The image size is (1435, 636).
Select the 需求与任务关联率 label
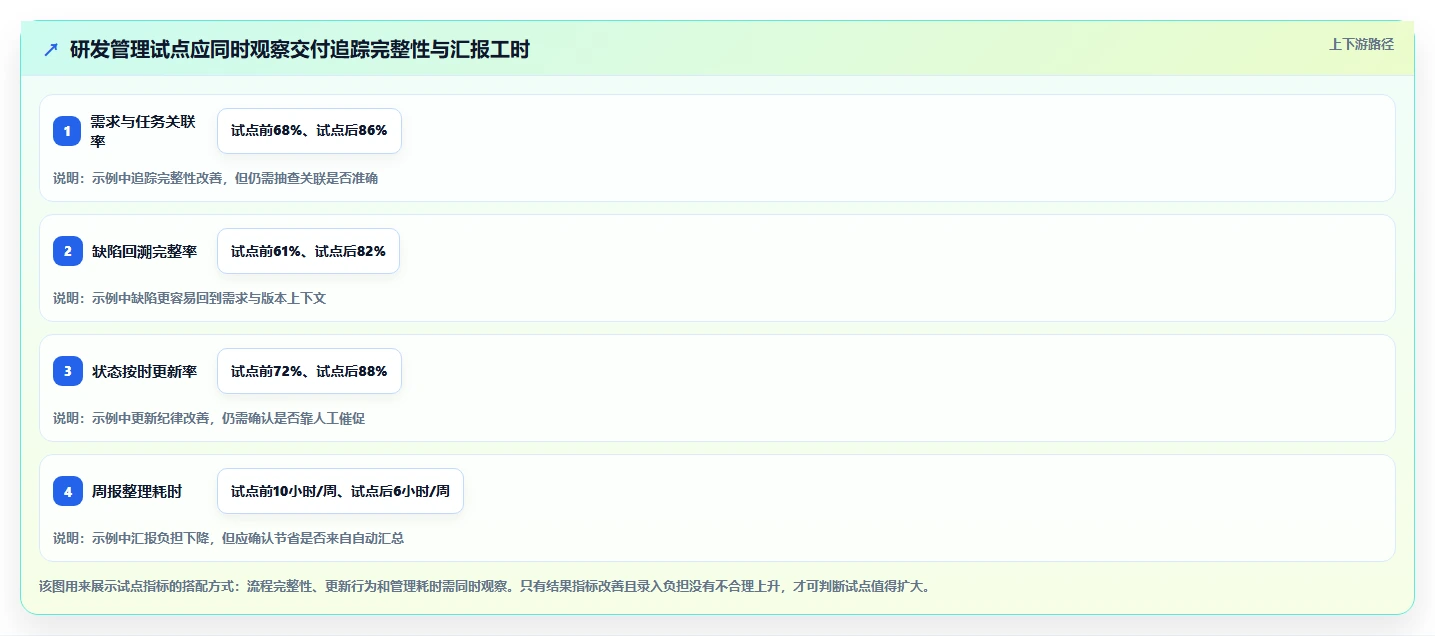144,131
